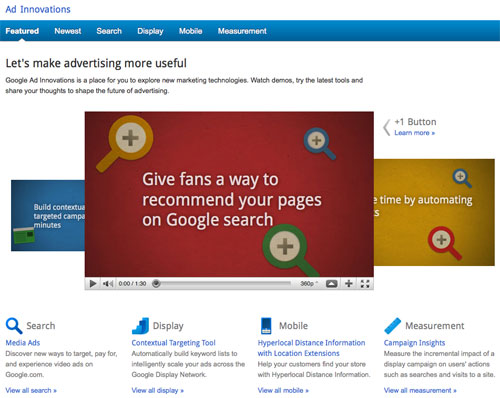The image size is (500, 398).
Task: Click the Mobile category heading
Action: pyautogui.click(x=293, y=326)
